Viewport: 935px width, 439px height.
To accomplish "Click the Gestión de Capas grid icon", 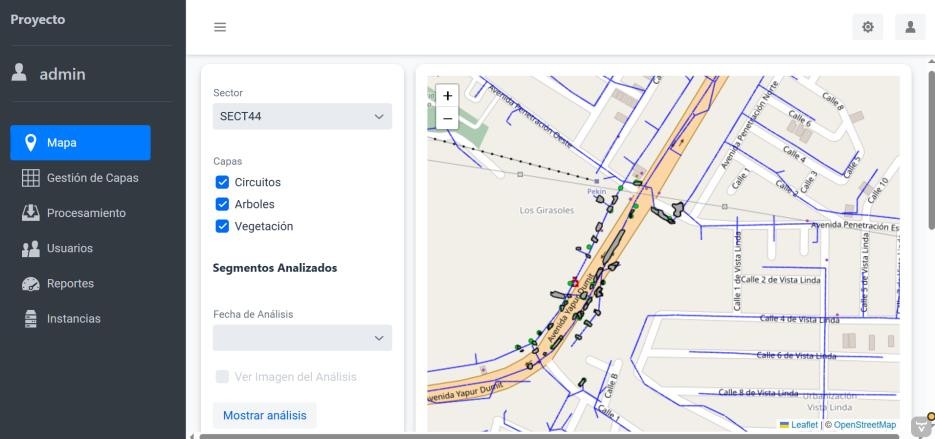I will (x=30, y=178).
